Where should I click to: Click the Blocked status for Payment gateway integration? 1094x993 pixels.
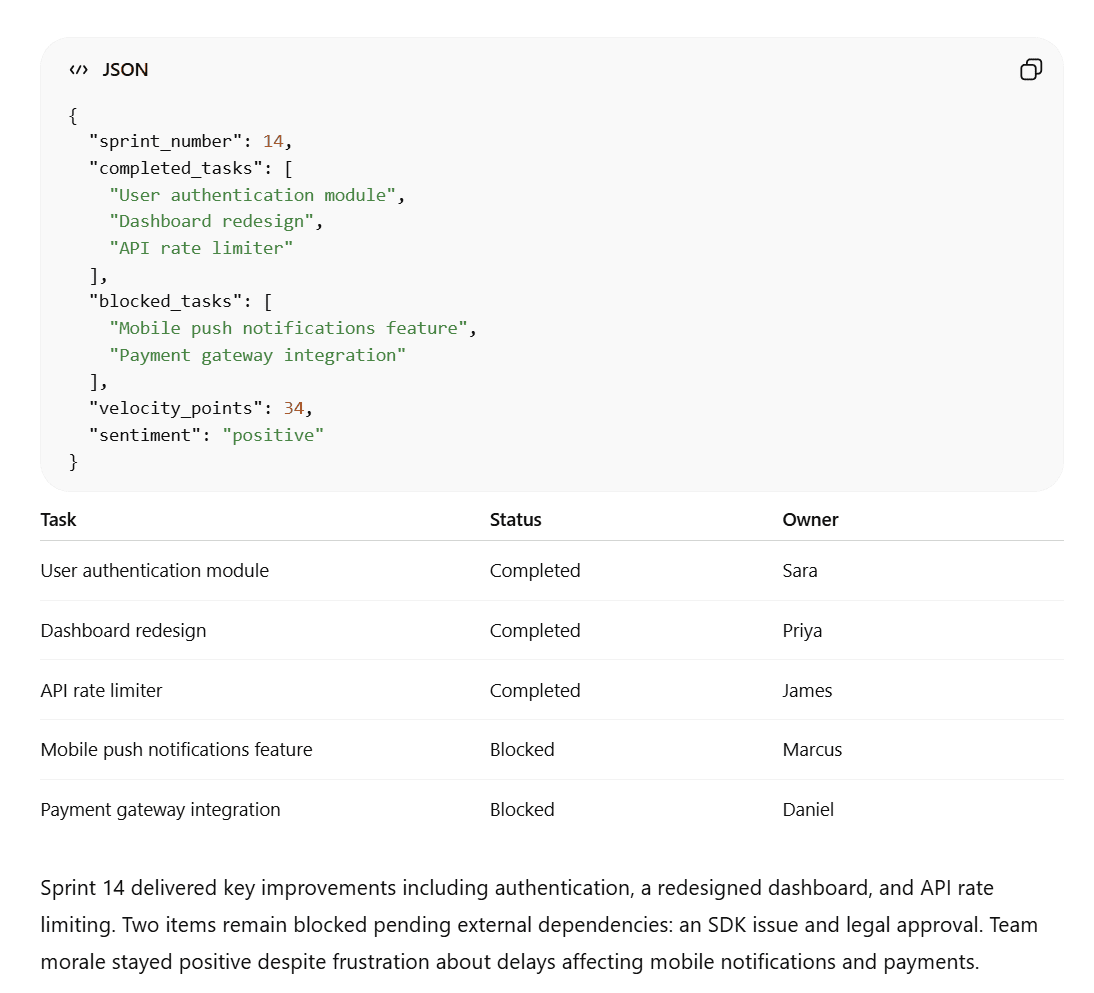click(x=522, y=809)
